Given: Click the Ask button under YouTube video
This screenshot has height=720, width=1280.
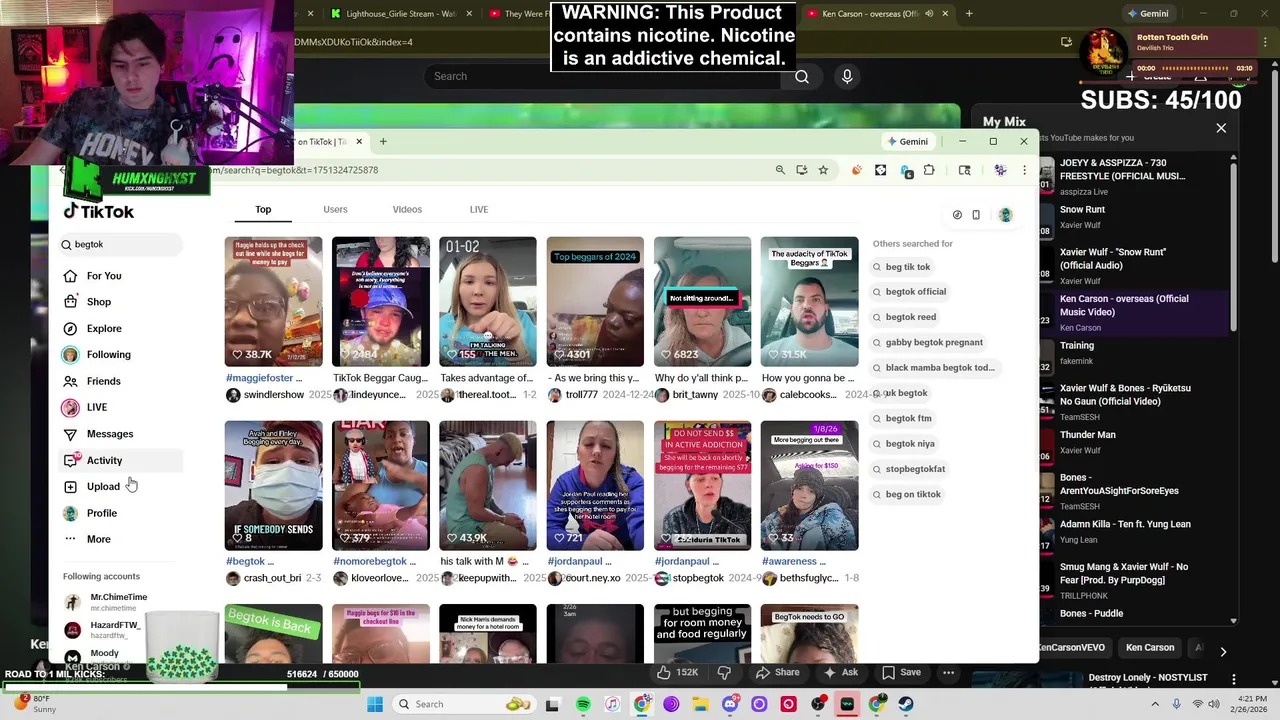Looking at the screenshot, I should coord(840,672).
